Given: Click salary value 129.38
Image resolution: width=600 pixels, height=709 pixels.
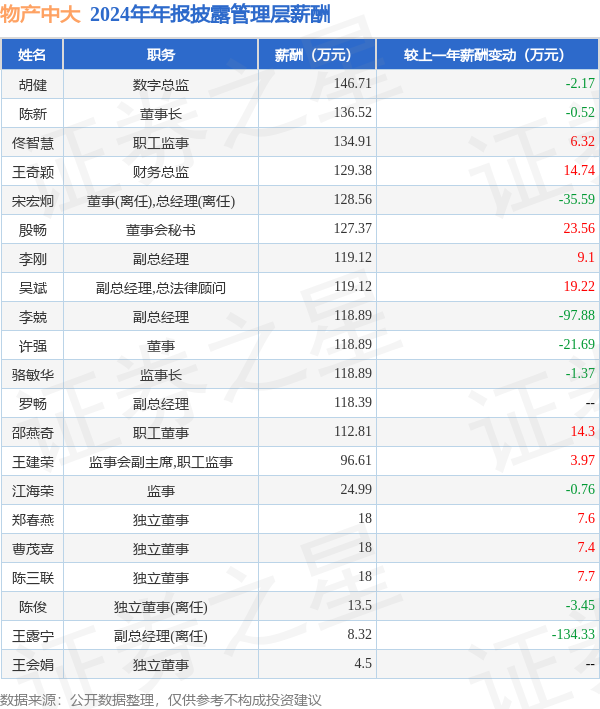Looking at the screenshot, I should pyautogui.click(x=353, y=170).
